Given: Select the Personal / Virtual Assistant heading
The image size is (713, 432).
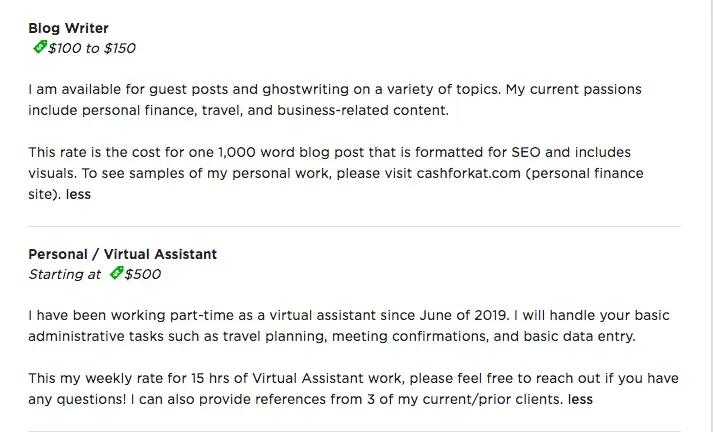Looking at the screenshot, I should click(x=122, y=254).
